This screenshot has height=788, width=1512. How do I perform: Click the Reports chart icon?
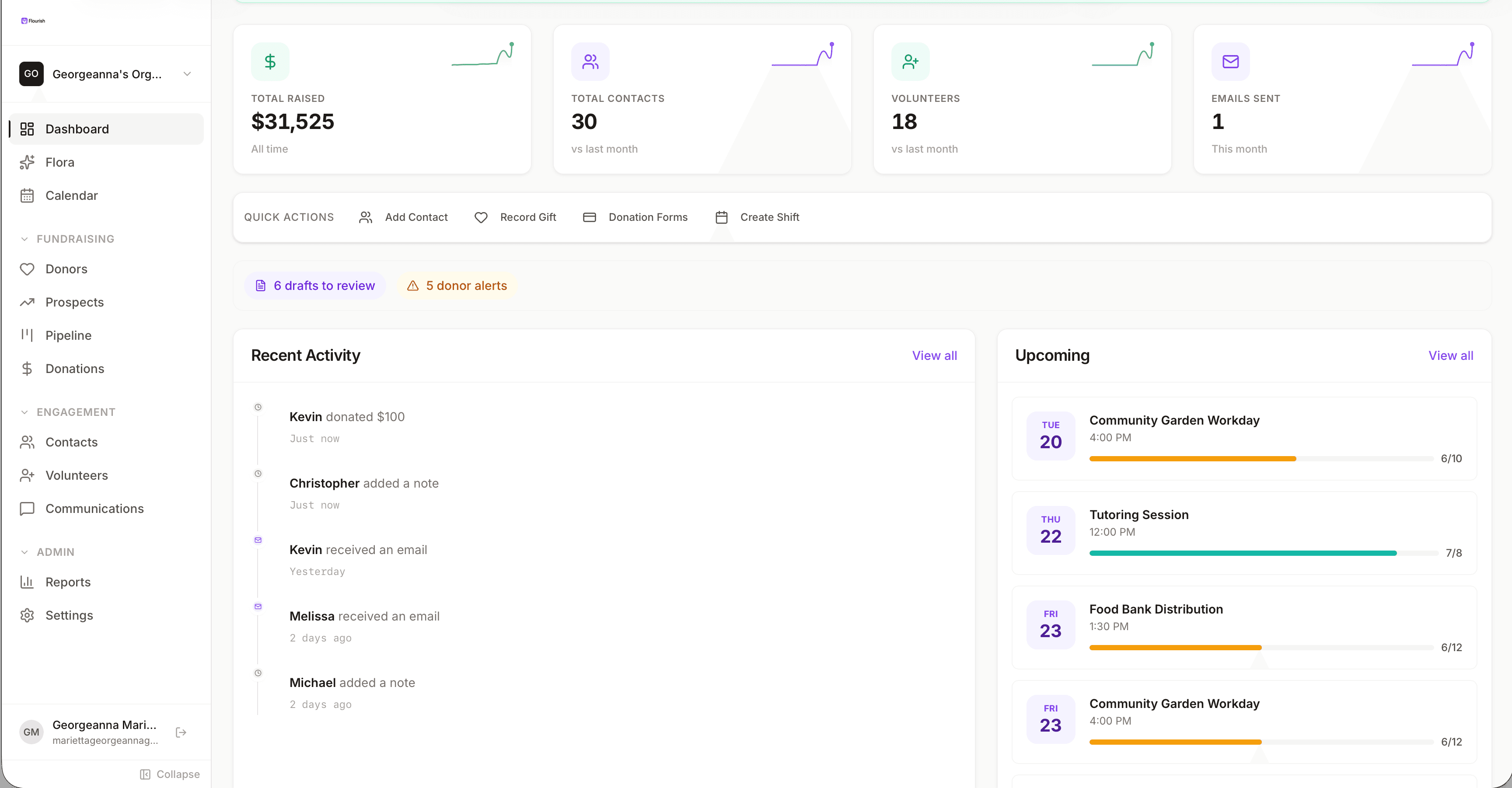pos(28,582)
